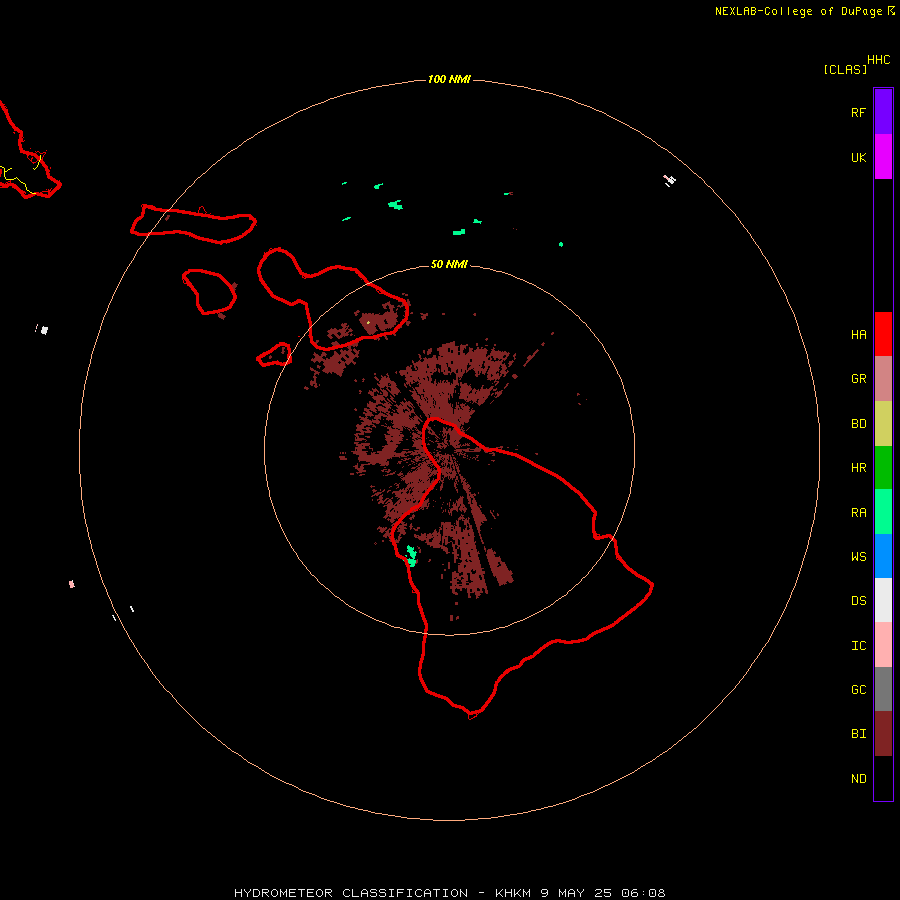Click the GR legend label
This screenshot has width=900, height=900.
pos(859,379)
